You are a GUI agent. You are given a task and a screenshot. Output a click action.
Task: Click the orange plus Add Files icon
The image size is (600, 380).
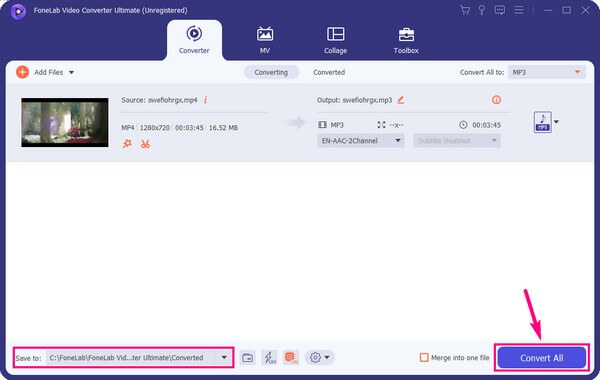click(23, 72)
